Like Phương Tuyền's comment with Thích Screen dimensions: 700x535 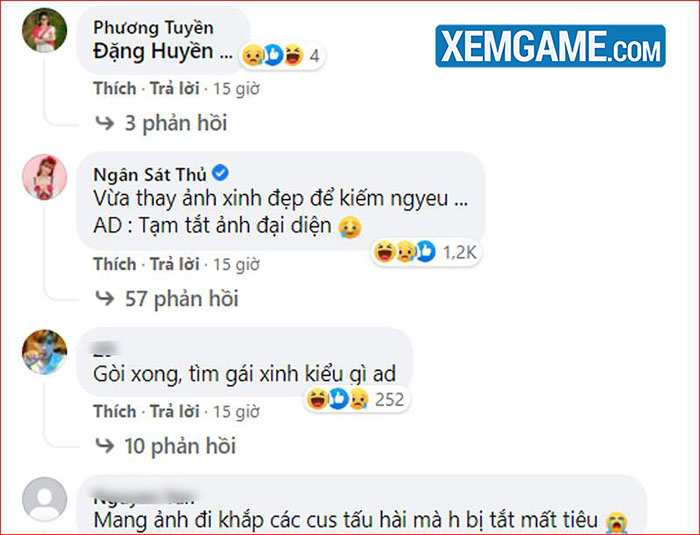tap(115, 88)
